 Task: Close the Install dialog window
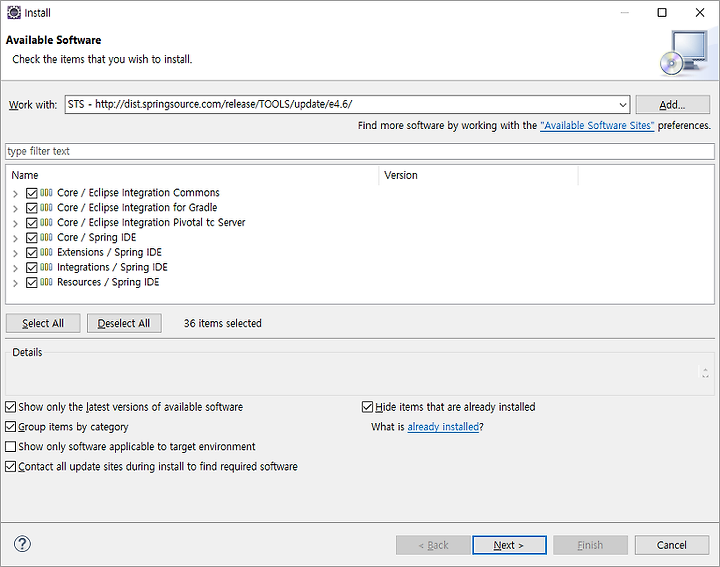(700, 12)
